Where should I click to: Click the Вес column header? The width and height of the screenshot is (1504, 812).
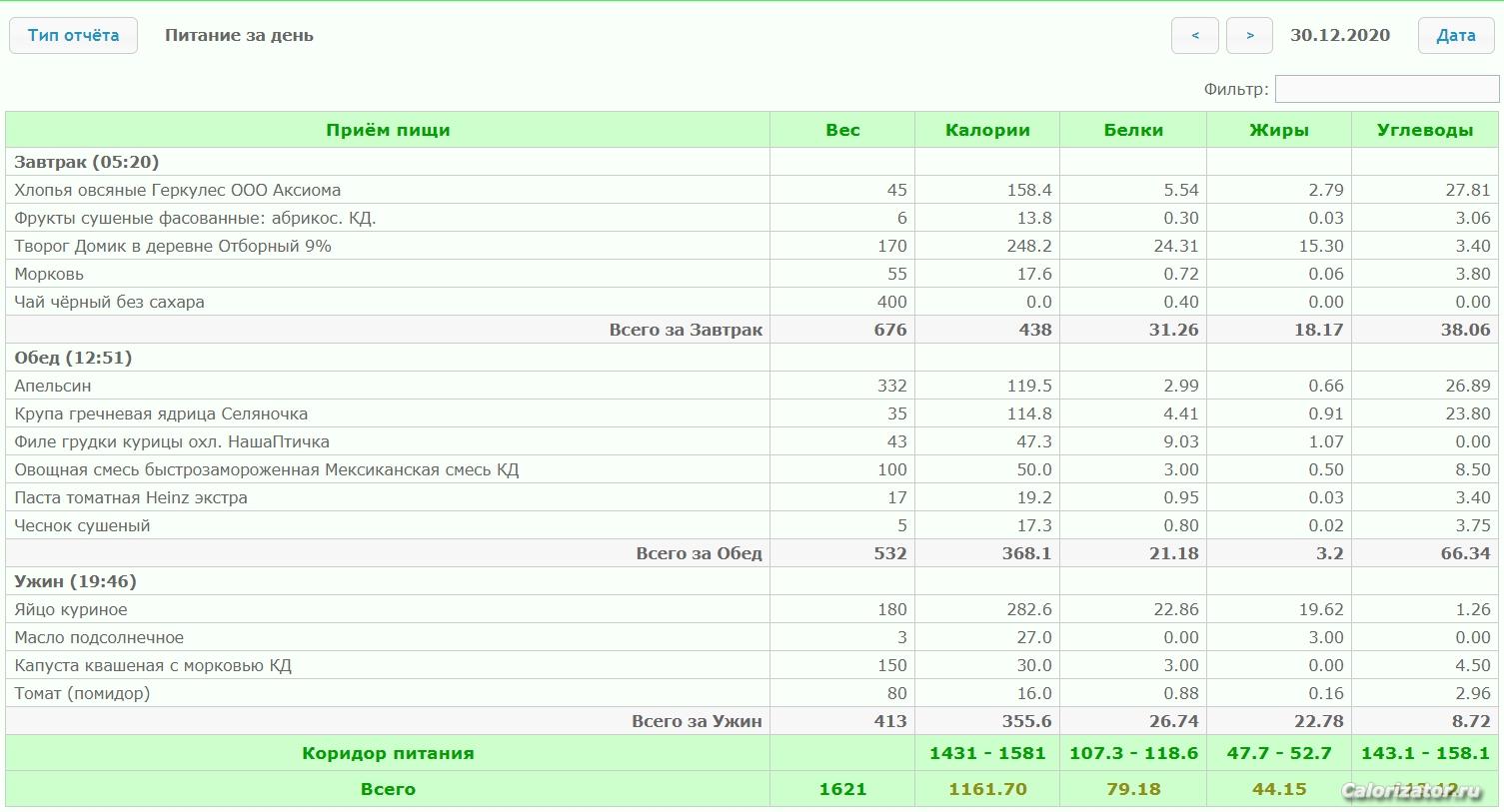(842, 130)
